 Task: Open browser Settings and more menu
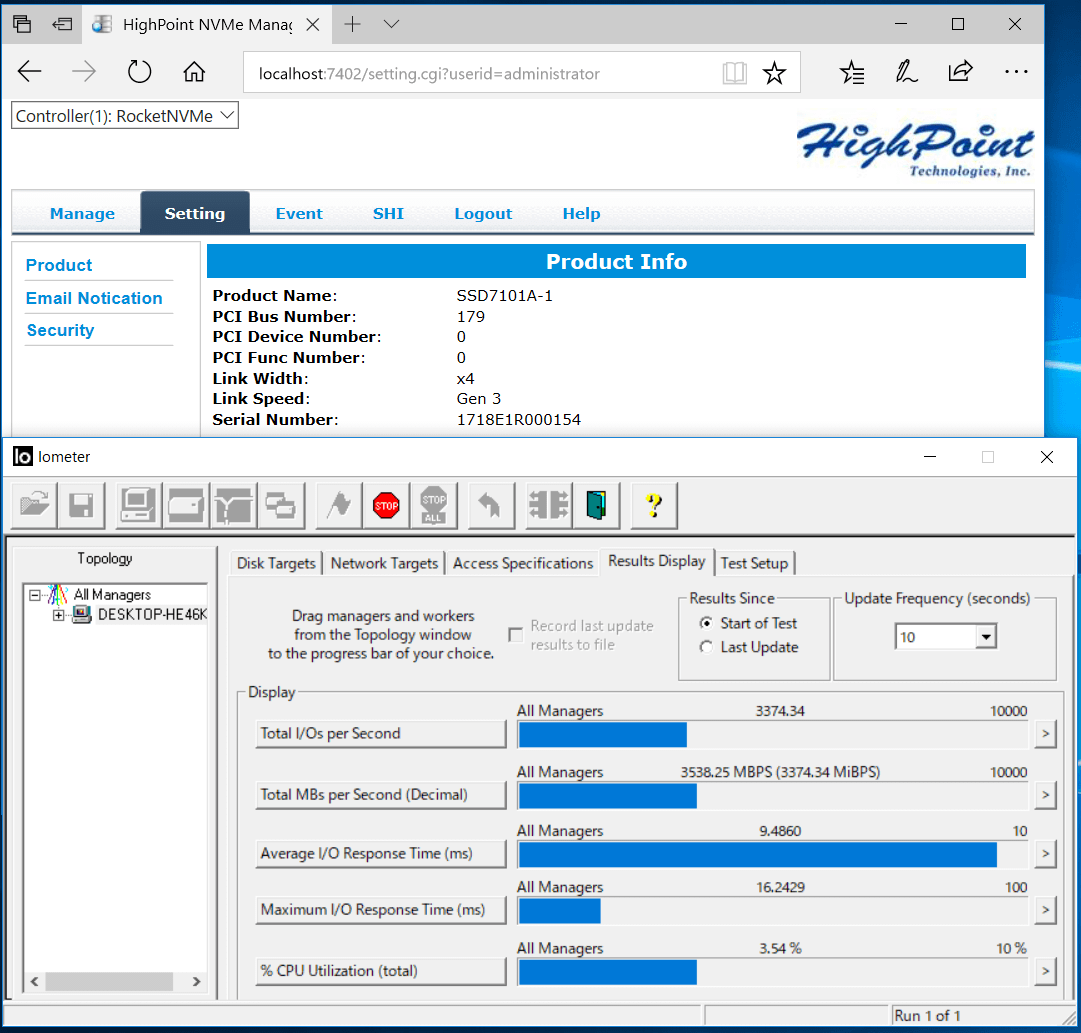[1016, 72]
